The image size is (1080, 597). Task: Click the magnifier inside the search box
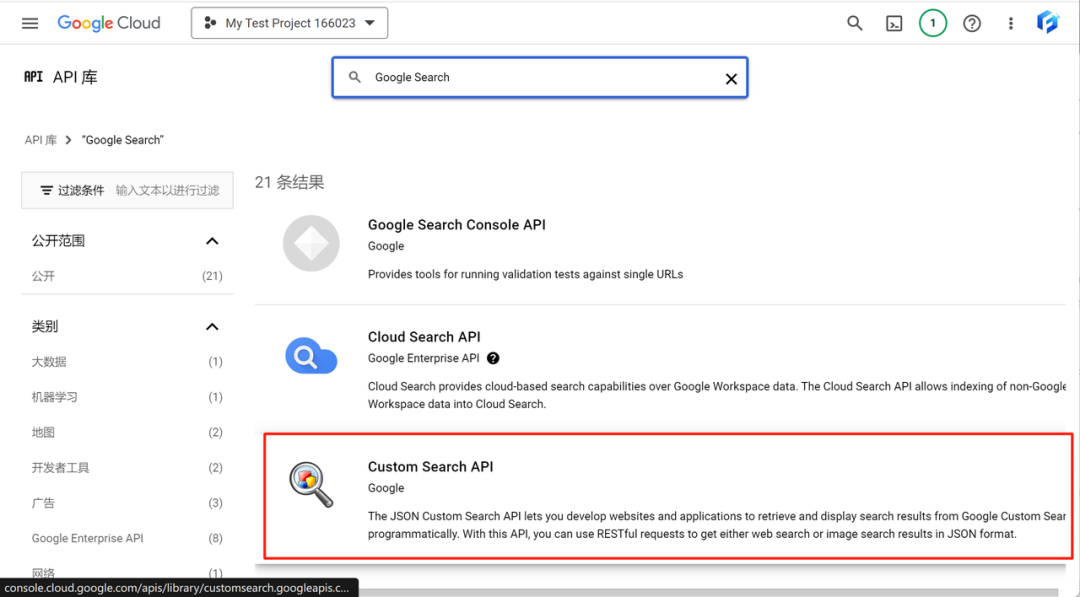[355, 77]
